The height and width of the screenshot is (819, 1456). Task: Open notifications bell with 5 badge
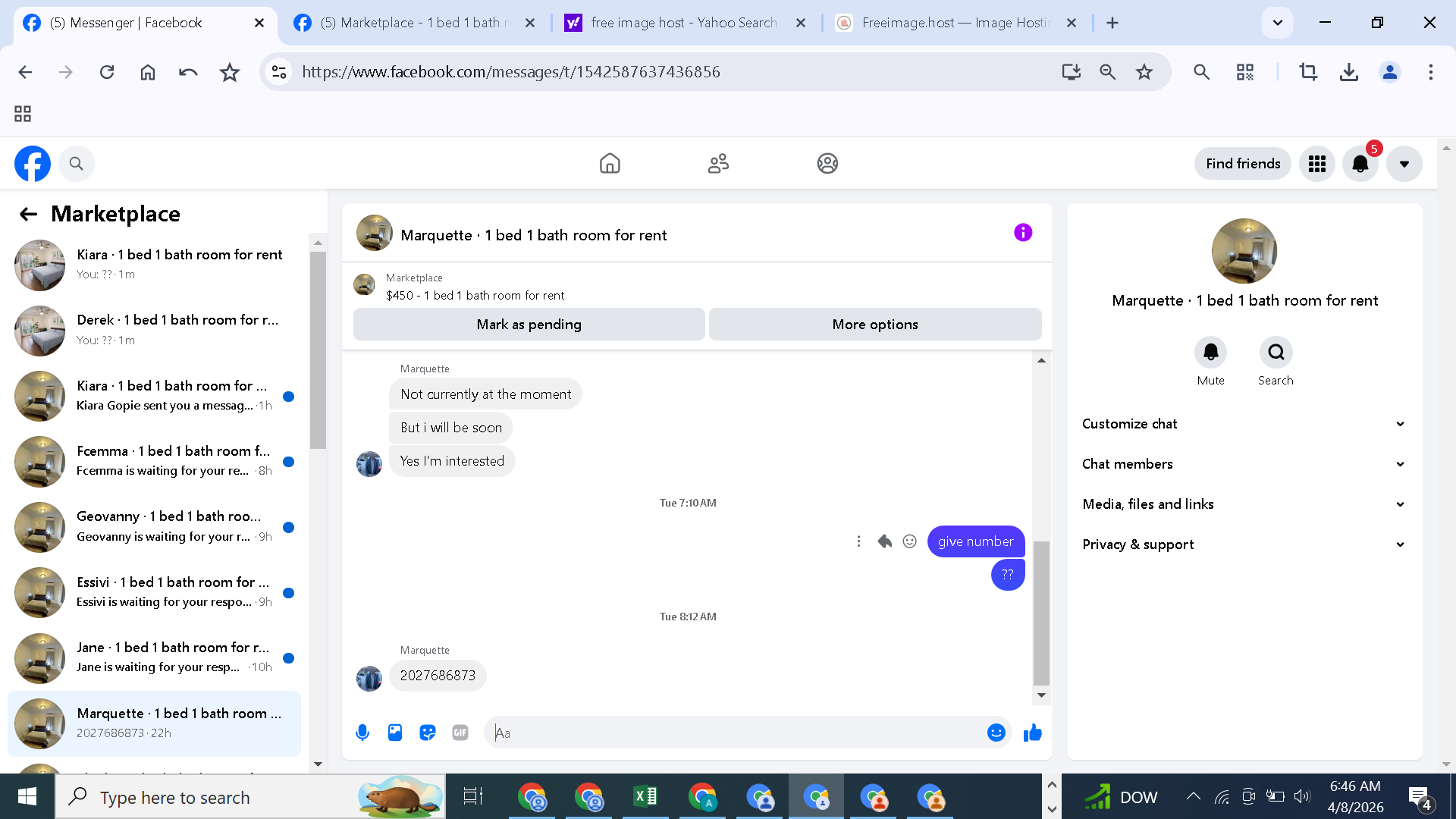click(1360, 164)
